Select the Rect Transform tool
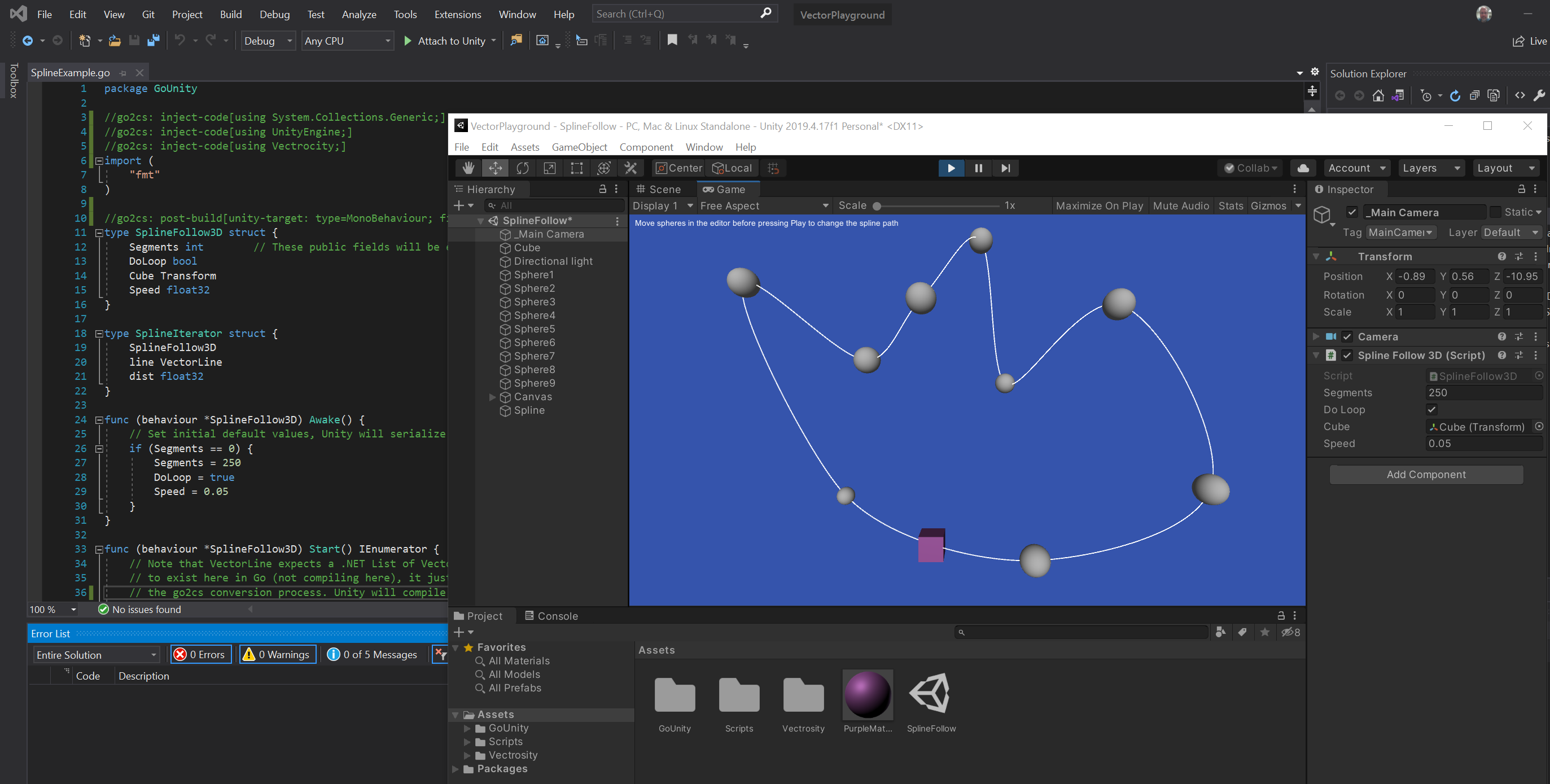Image resolution: width=1550 pixels, height=784 pixels. click(576, 168)
